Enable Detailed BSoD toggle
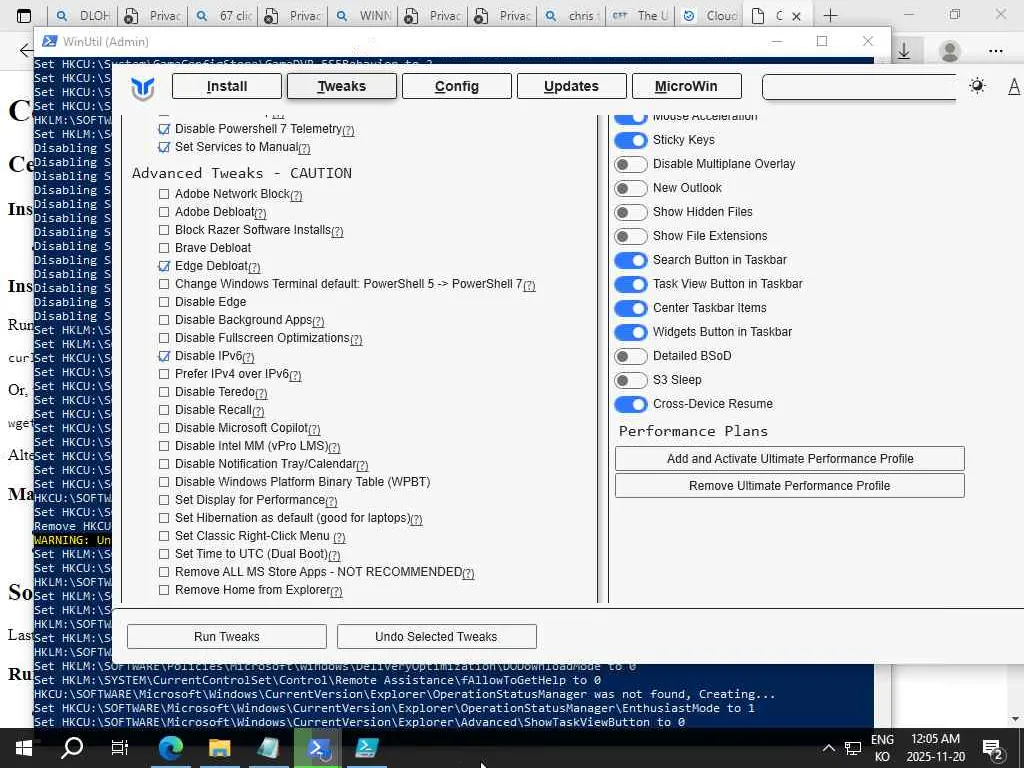1024x768 pixels. point(631,356)
